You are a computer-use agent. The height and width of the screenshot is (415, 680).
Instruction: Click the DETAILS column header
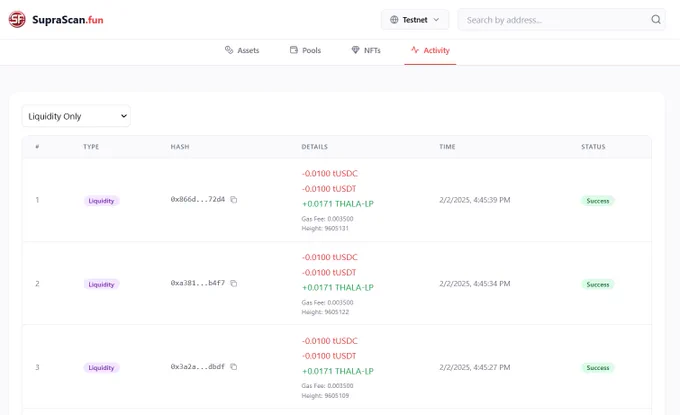click(x=314, y=147)
